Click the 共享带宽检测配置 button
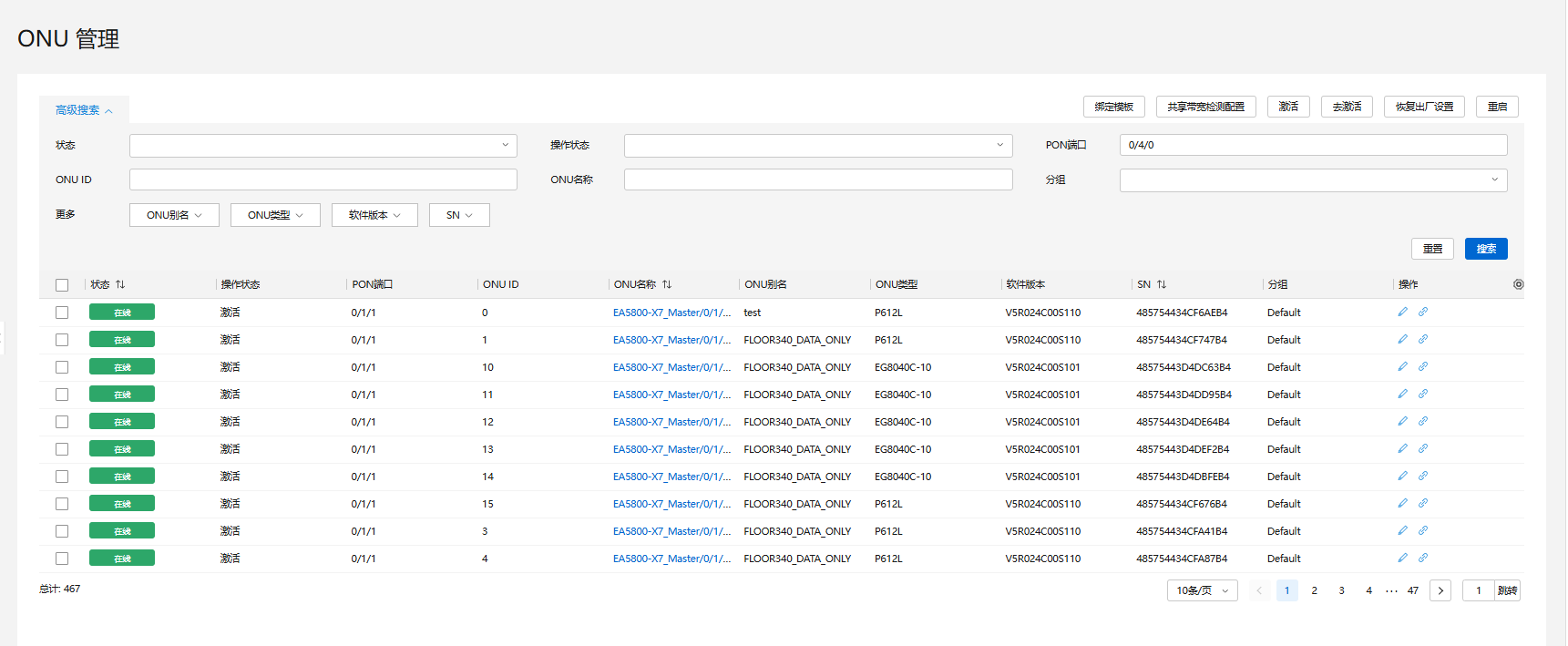The height and width of the screenshot is (646, 1568). [x=1205, y=107]
